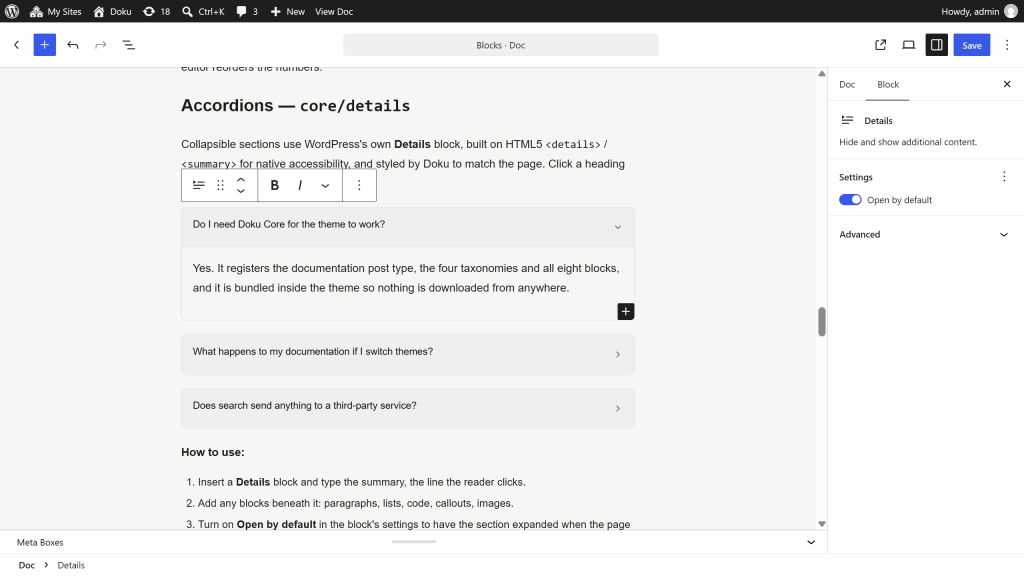Open Ctrl+K command search
This screenshot has width=1024, height=576.
coord(203,11)
